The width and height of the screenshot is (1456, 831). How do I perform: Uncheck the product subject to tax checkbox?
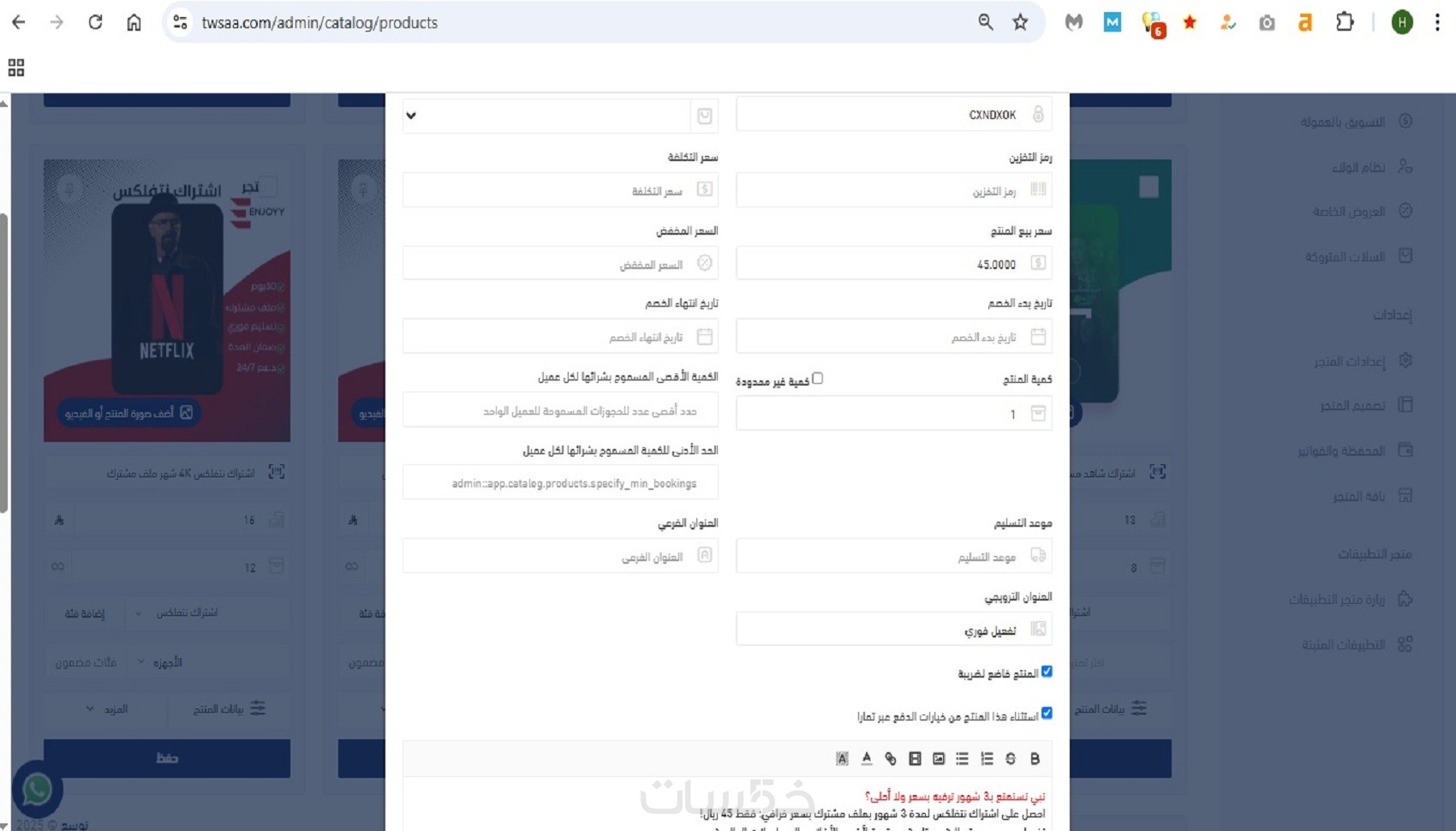(1047, 672)
